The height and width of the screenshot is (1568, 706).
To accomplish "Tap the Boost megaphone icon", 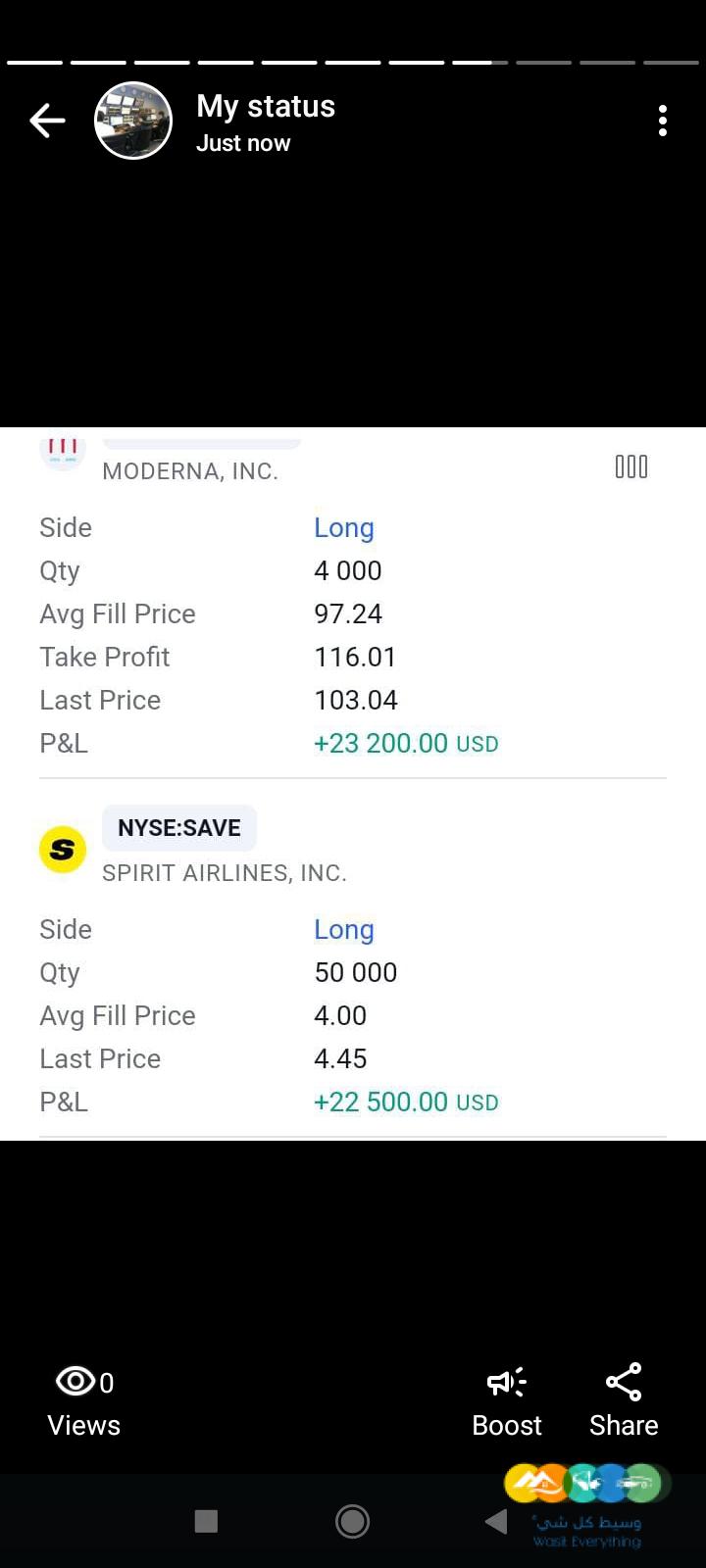I will tap(506, 1382).
